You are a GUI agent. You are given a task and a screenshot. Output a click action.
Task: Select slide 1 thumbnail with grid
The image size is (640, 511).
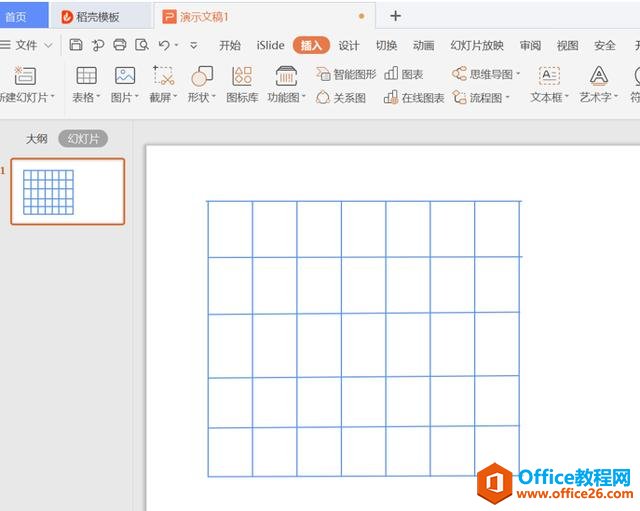coord(68,191)
